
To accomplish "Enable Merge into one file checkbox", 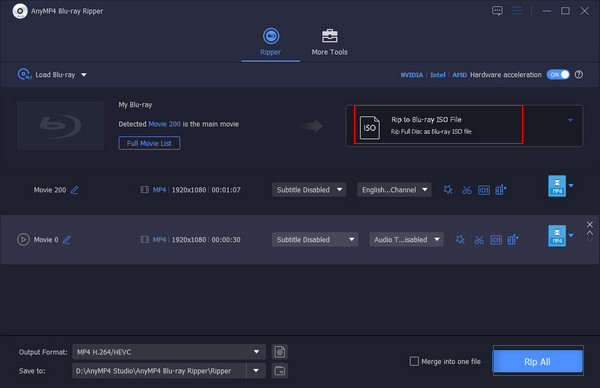I will [414, 361].
